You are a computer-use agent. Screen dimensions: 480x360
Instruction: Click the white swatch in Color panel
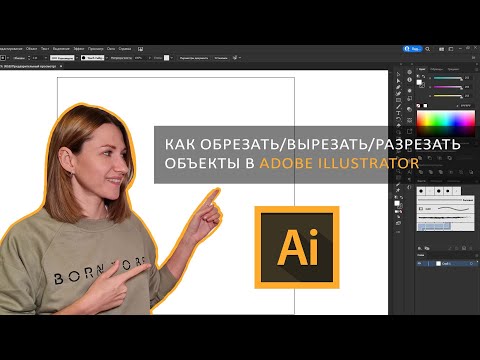pos(425,106)
